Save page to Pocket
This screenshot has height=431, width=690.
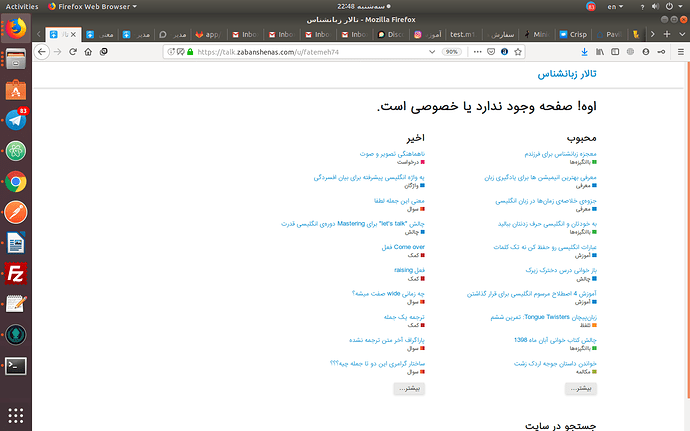pyautogui.click(x=491, y=52)
